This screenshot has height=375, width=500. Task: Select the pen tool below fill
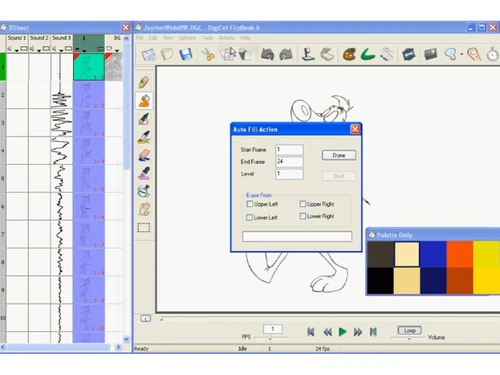[144, 119]
